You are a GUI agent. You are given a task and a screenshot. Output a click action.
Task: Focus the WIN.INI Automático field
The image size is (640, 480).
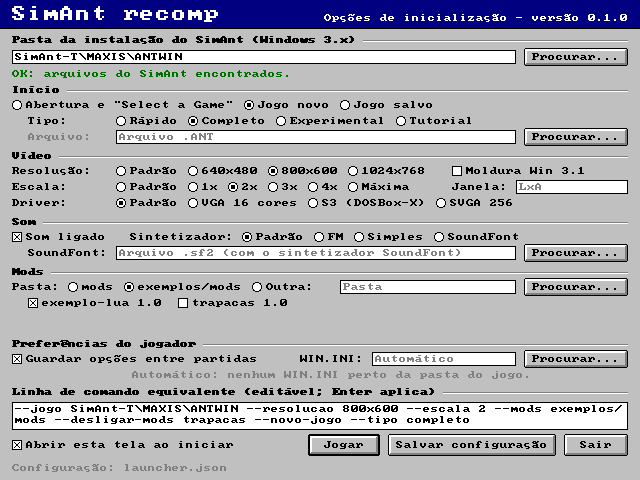point(444,359)
